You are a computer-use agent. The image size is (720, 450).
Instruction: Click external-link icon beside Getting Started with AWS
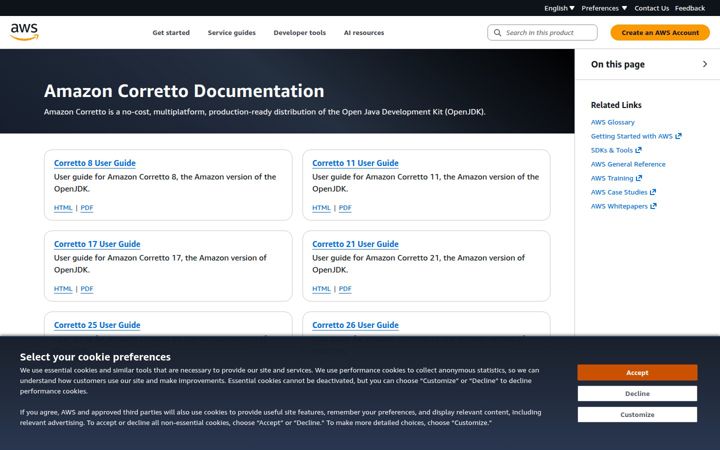pos(678,136)
